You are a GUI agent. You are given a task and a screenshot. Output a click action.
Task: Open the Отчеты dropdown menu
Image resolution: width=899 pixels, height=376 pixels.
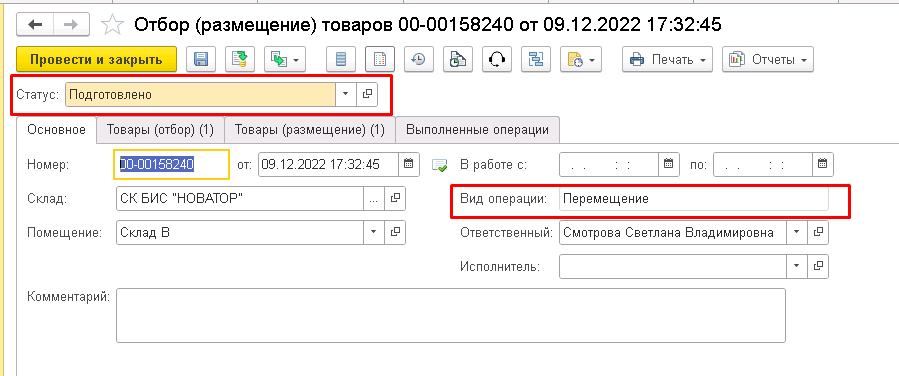768,60
